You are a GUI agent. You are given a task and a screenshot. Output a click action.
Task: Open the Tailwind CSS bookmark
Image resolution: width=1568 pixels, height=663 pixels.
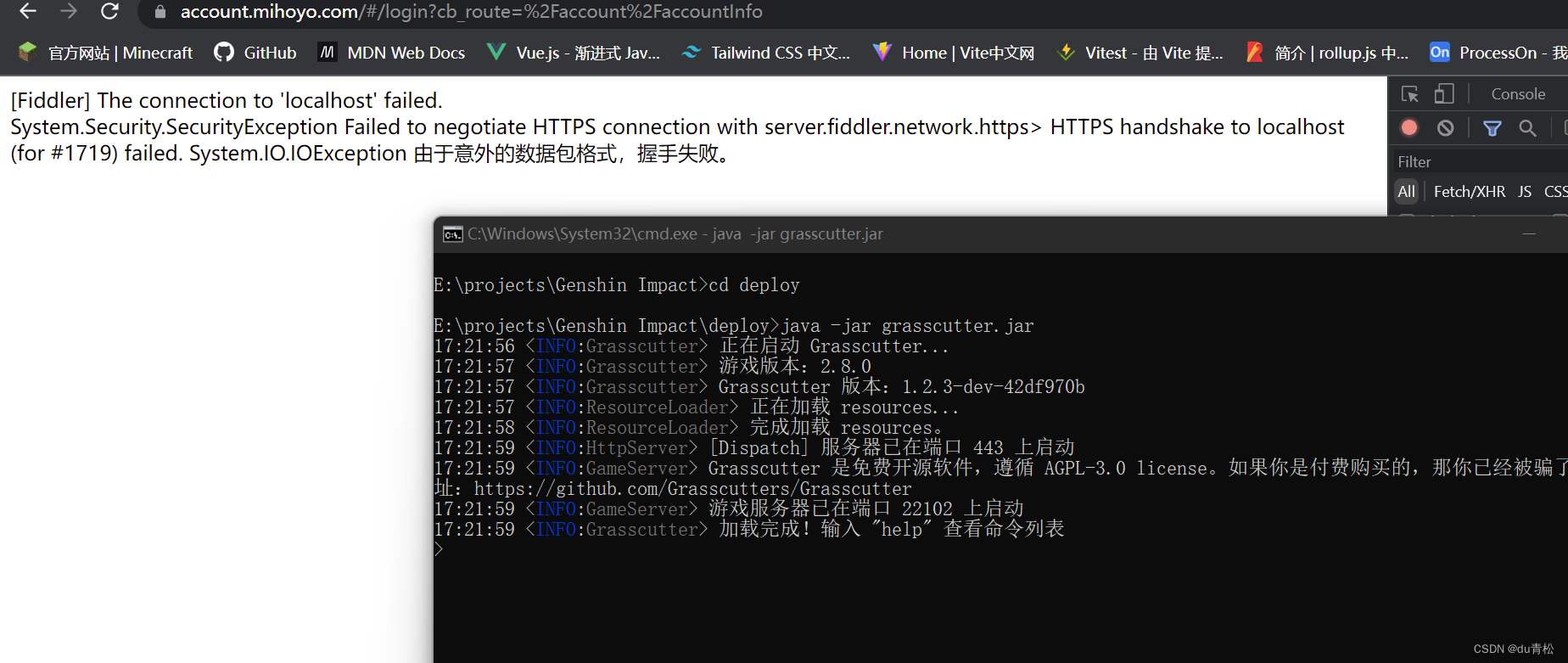click(x=766, y=53)
